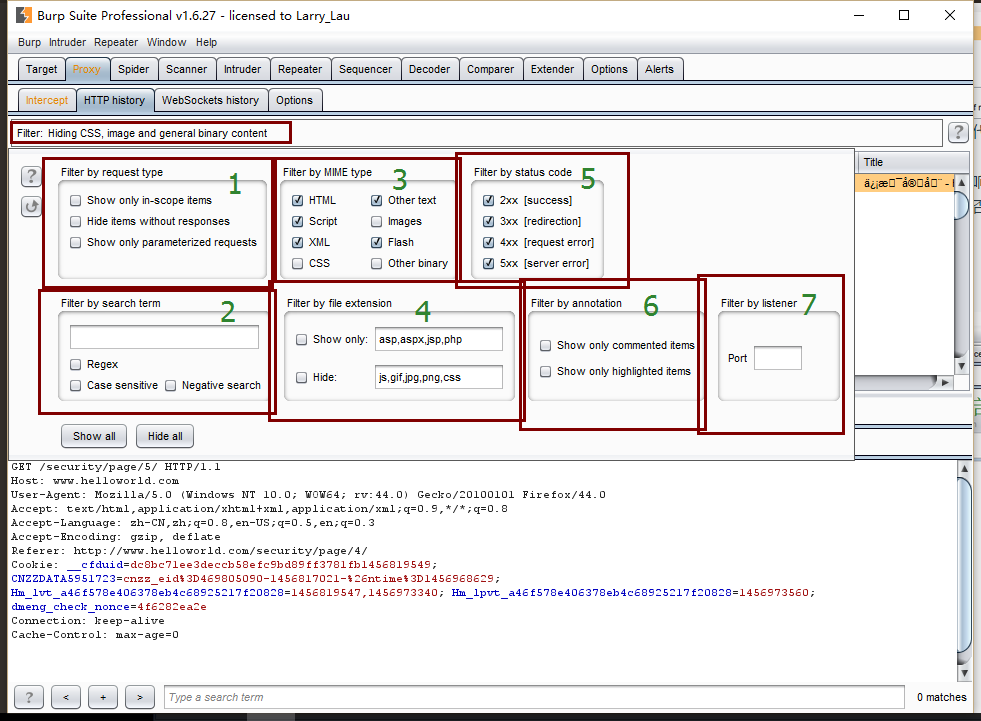981x721 pixels.
Task: Select WebSockets history sub-tab
Action: (x=210, y=100)
